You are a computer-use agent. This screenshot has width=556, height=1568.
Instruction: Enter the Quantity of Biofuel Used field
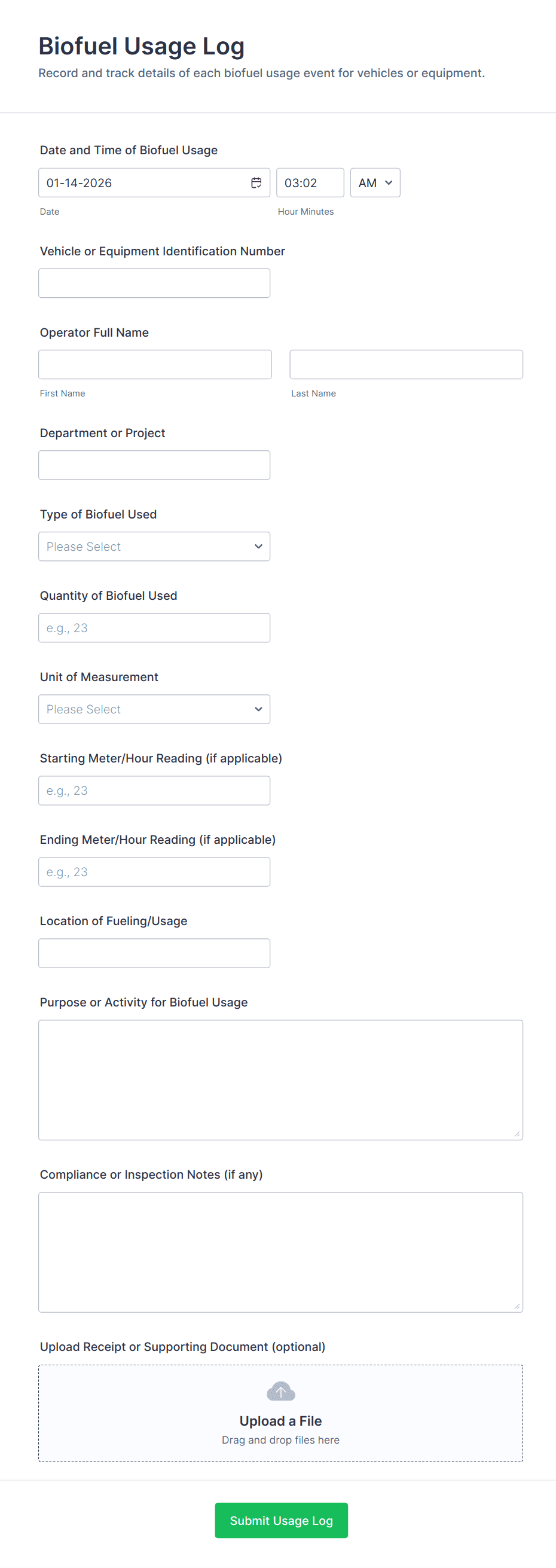coord(154,627)
